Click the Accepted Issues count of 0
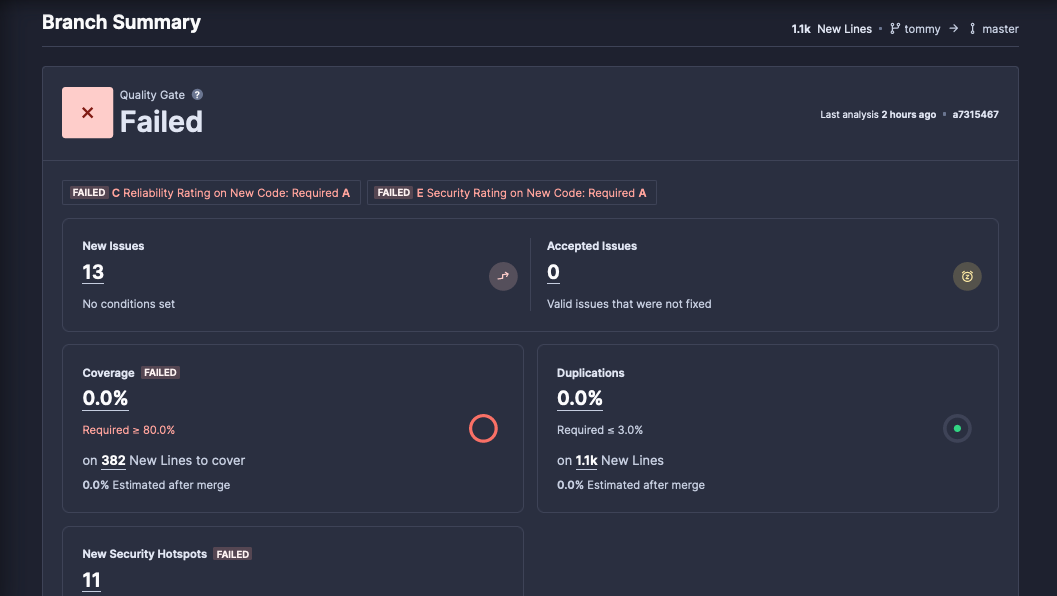Screen dimensions: 1057x596 (x=553, y=271)
